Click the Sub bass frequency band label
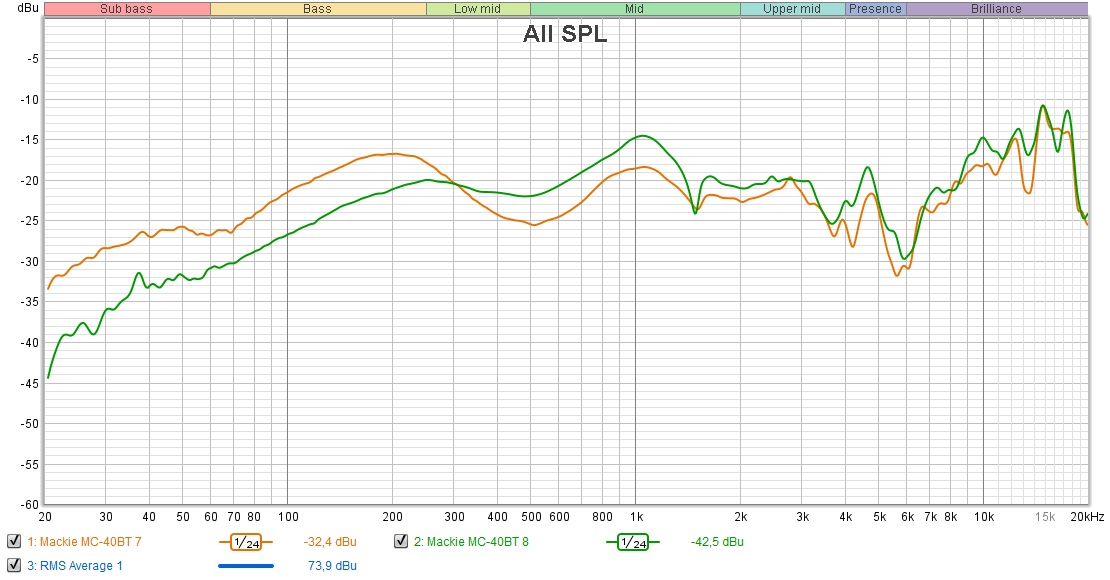Viewport: 1110px width, 580px height. click(x=127, y=8)
